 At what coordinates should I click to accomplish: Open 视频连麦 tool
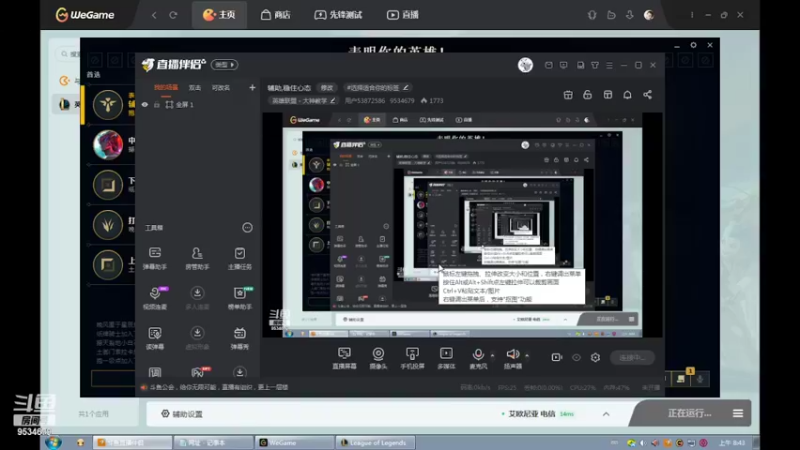(x=155, y=298)
